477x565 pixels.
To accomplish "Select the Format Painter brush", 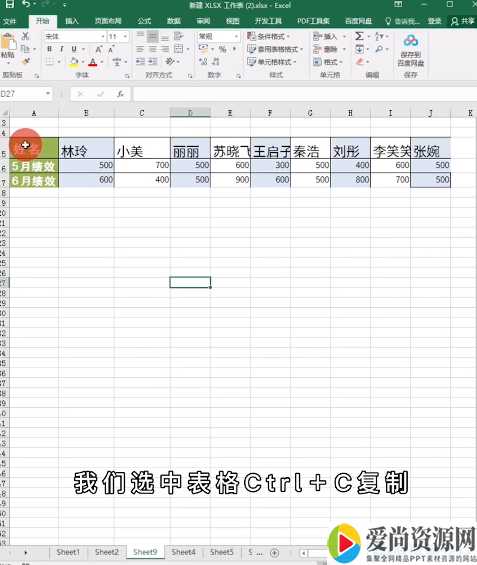I will 25,61.
